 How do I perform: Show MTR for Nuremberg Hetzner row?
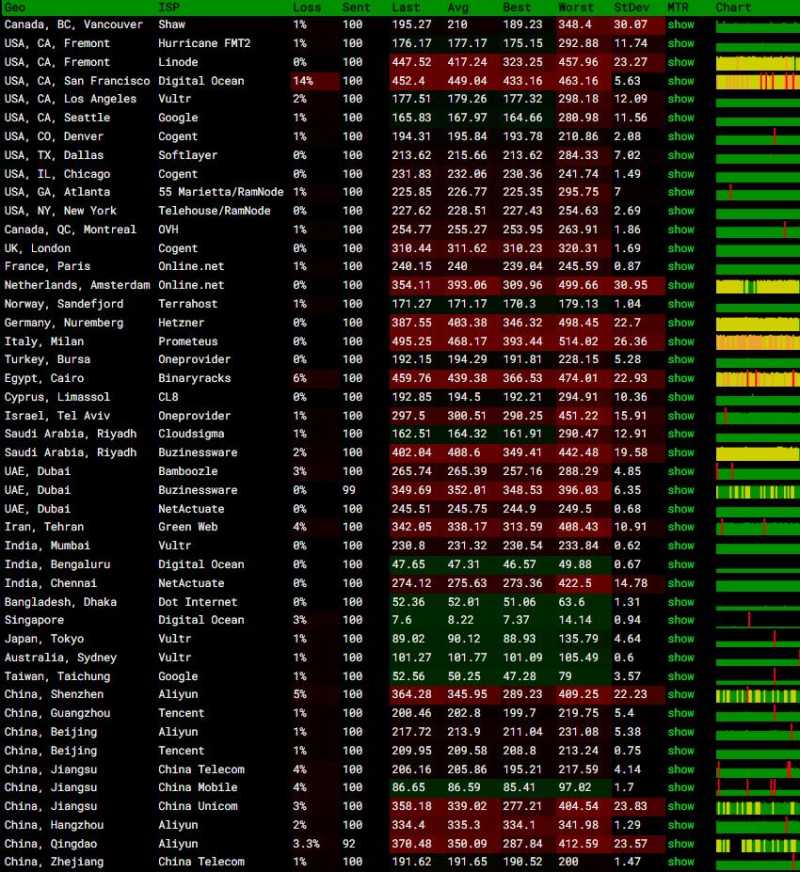coord(681,323)
